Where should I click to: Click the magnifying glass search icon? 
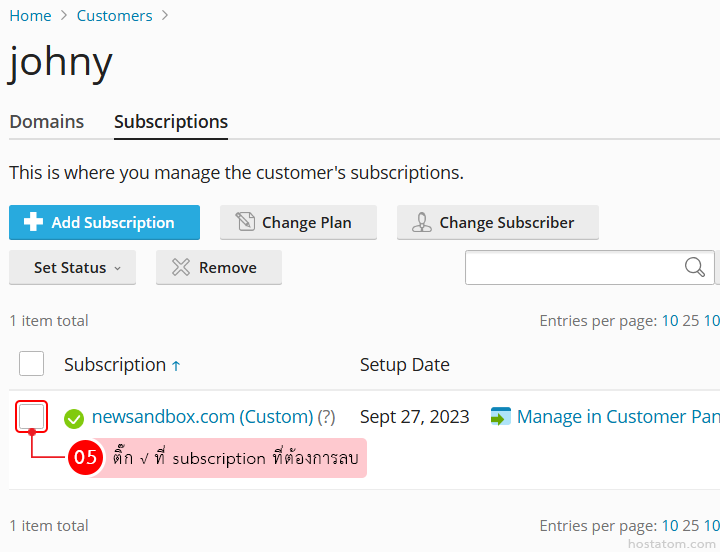tap(695, 267)
